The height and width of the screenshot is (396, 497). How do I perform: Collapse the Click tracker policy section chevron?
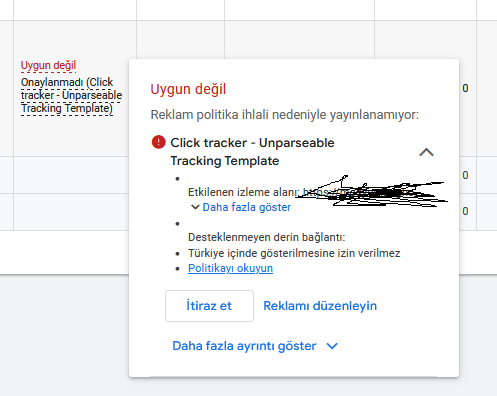pos(426,152)
